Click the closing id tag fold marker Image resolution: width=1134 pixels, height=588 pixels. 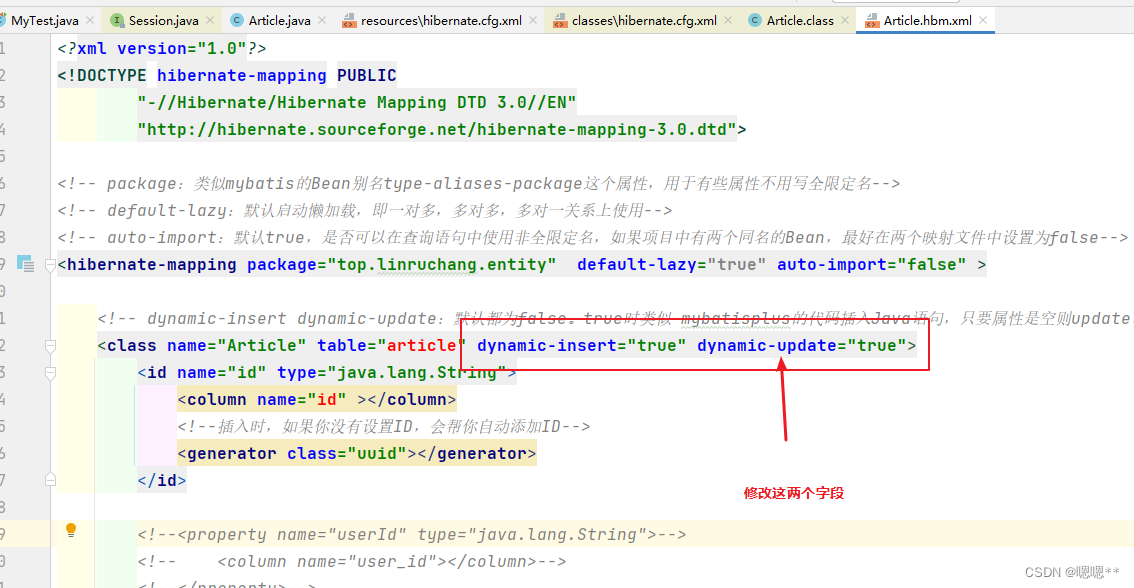(x=50, y=480)
